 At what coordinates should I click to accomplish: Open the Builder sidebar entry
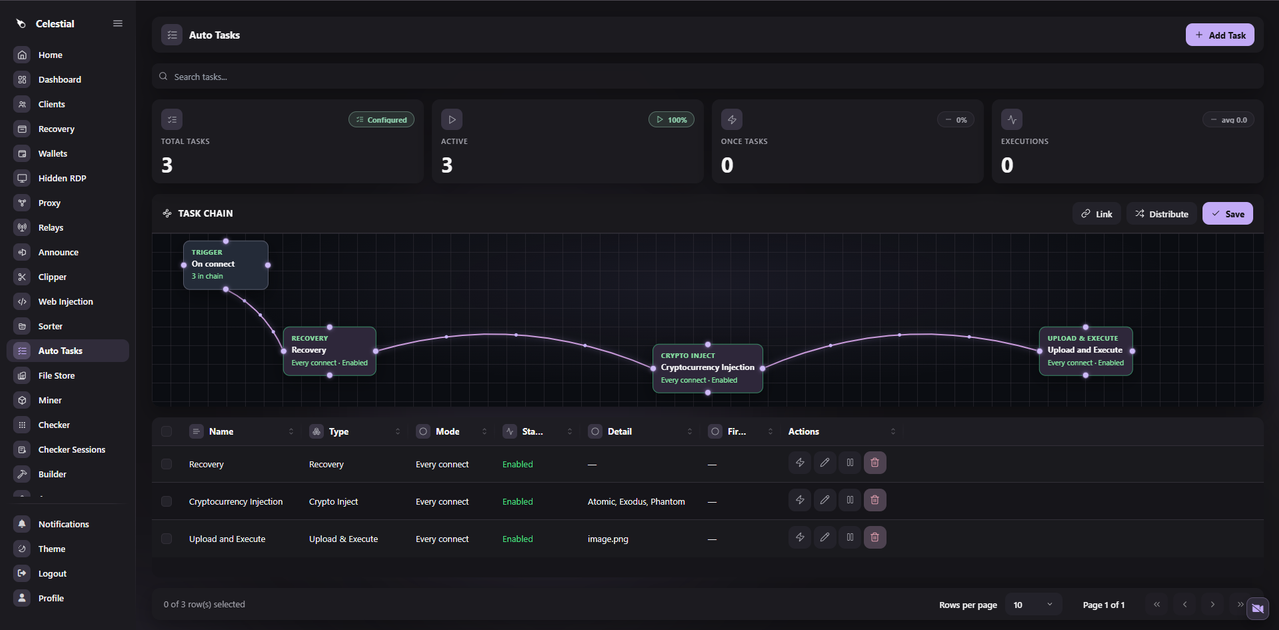(x=68, y=474)
